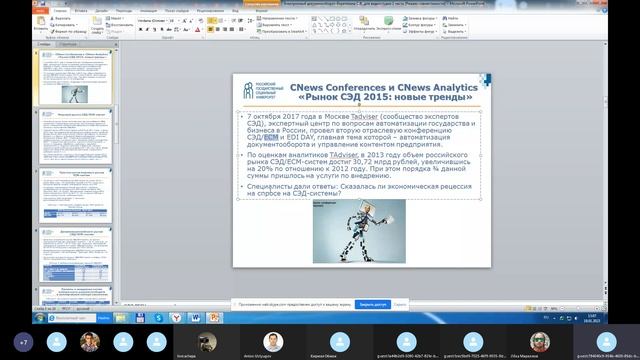Click Arrange (Упорядочить) button
The width and height of the screenshot is (640, 360).
364,24
